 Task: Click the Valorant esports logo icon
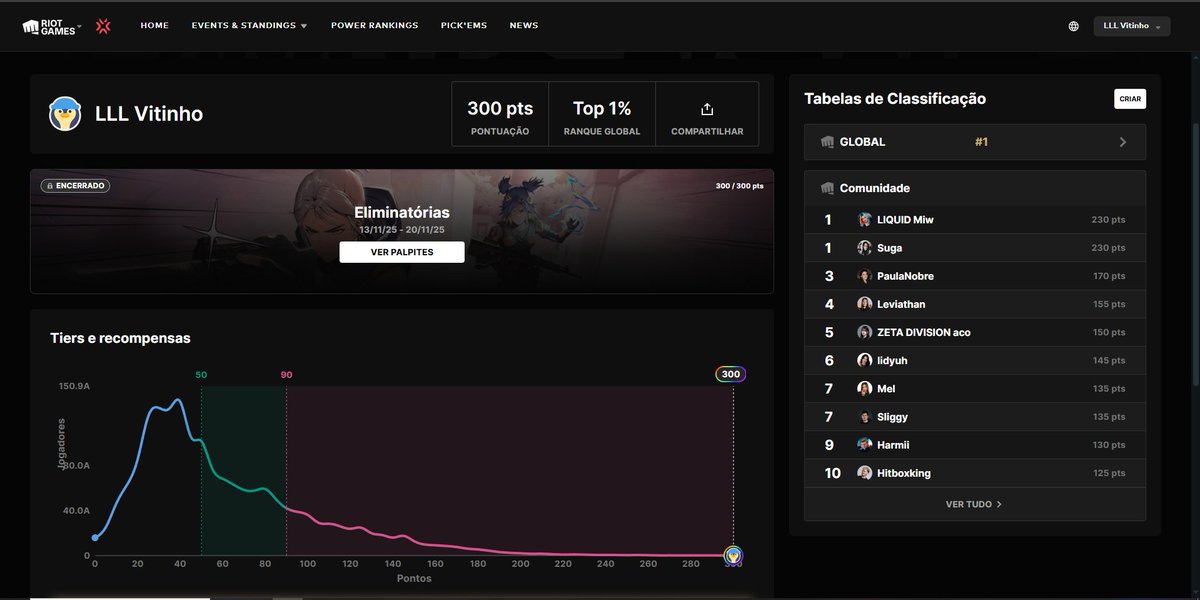click(103, 26)
